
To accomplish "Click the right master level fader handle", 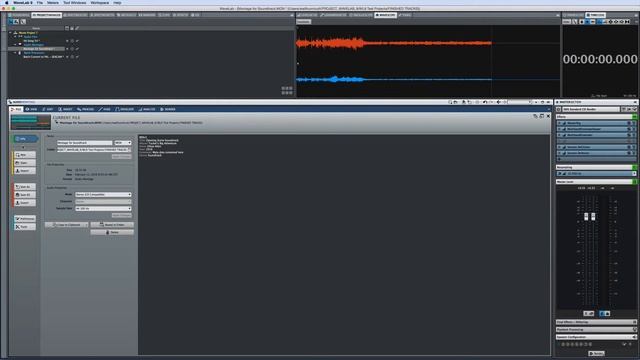I will (x=593, y=216).
